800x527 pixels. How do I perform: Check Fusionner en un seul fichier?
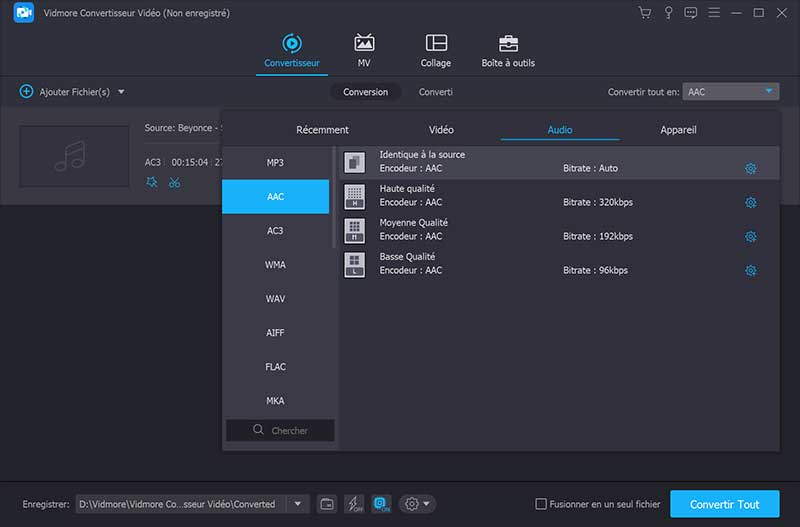point(541,504)
